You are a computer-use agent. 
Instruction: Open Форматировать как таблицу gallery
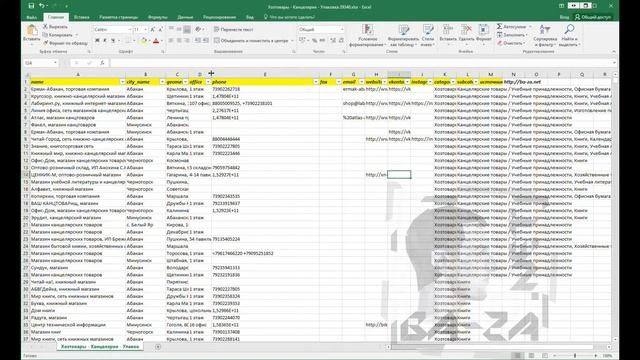403,35
